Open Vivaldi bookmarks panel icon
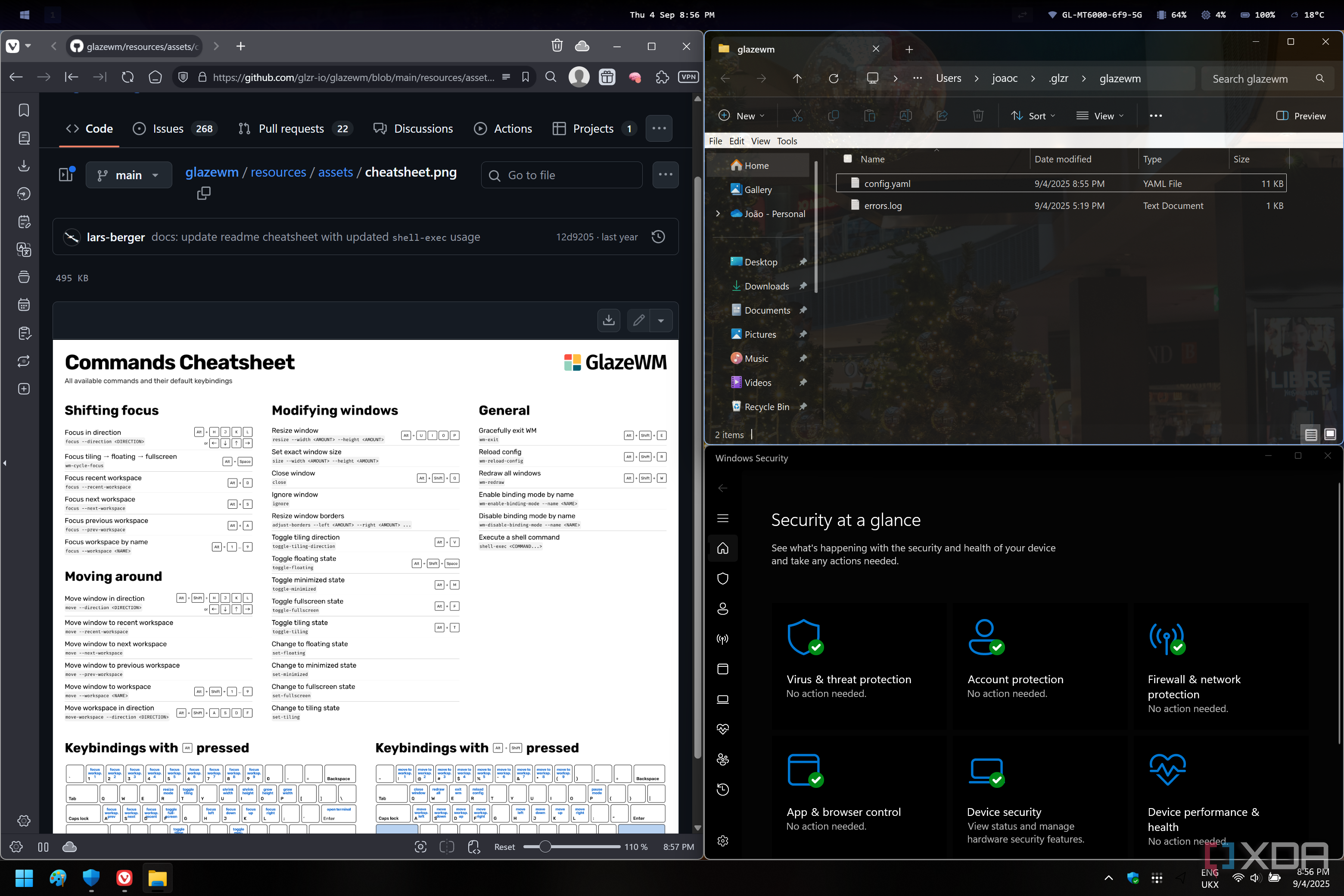This screenshot has height=896, width=1344. [x=24, y=110]
